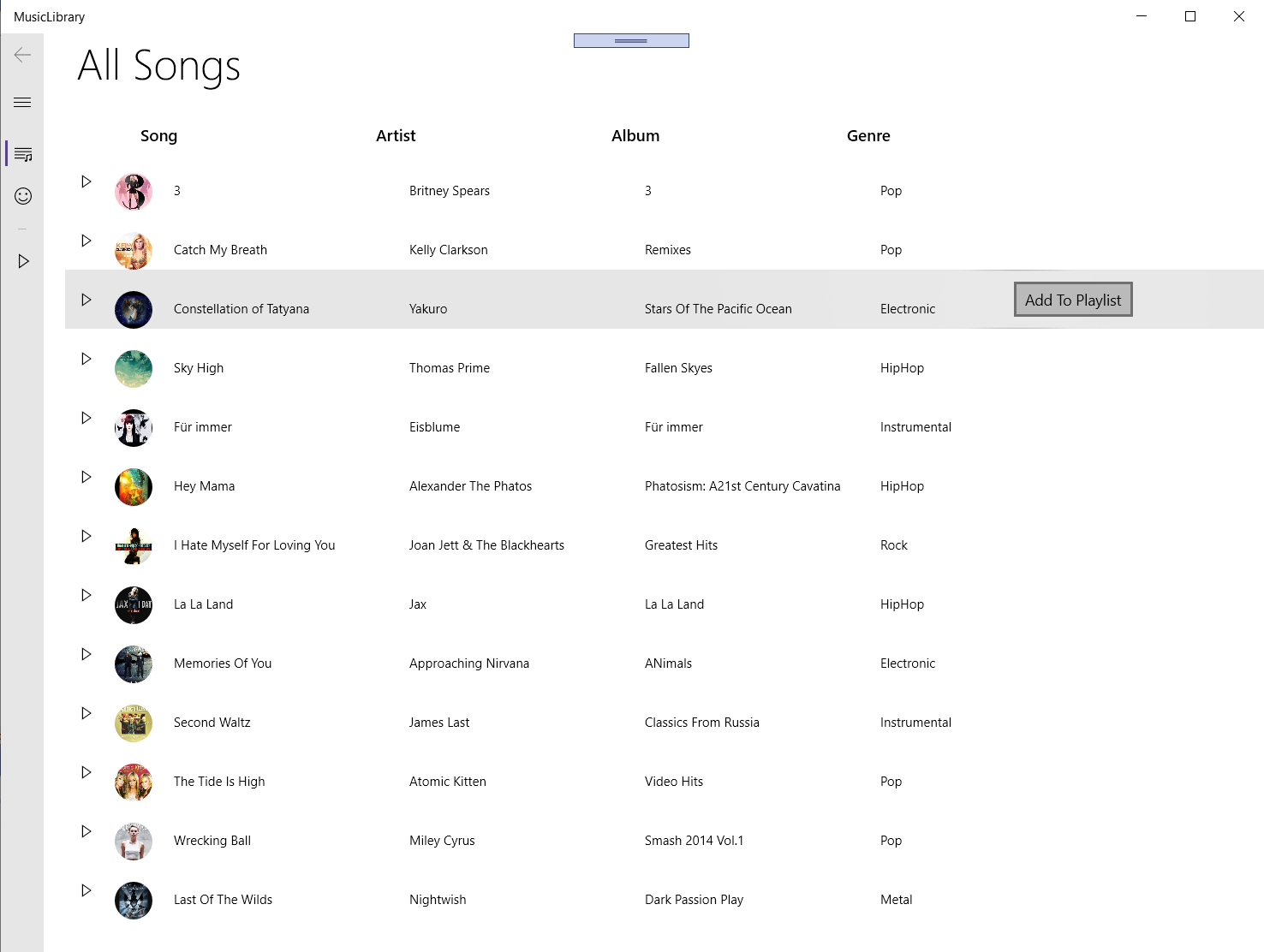The height and width of the screenshot is (952, 1264).
Task: Select the music playlist icon in the sidebar
Action: coord(21,154)
